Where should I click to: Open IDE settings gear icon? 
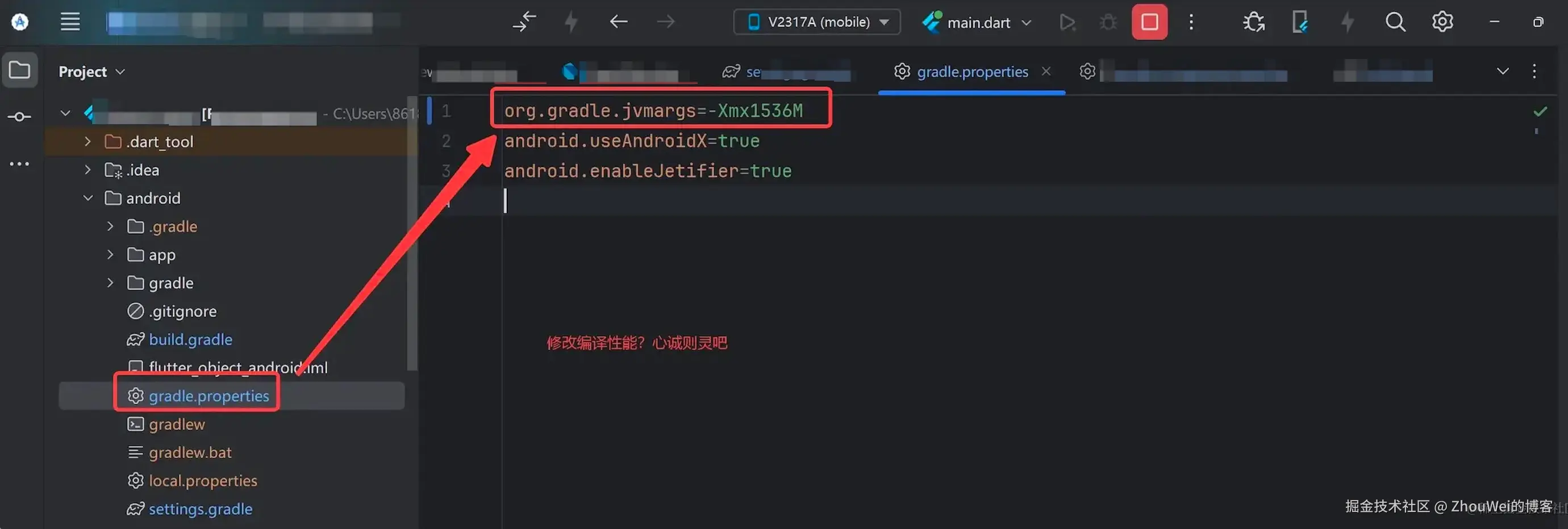1442,22
